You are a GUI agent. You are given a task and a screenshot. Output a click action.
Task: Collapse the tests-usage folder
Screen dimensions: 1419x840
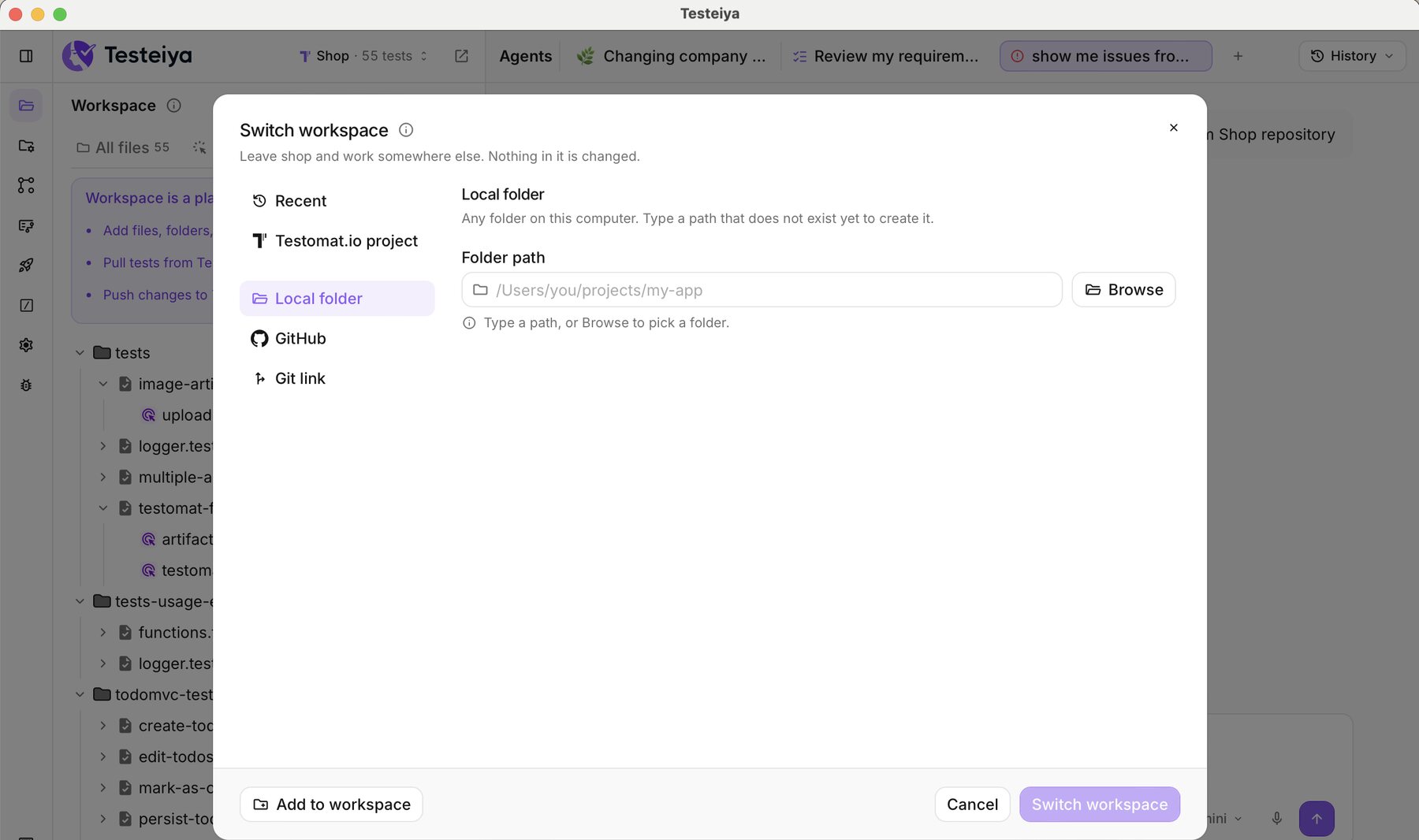pyautogui.click(x=80, y=601)
